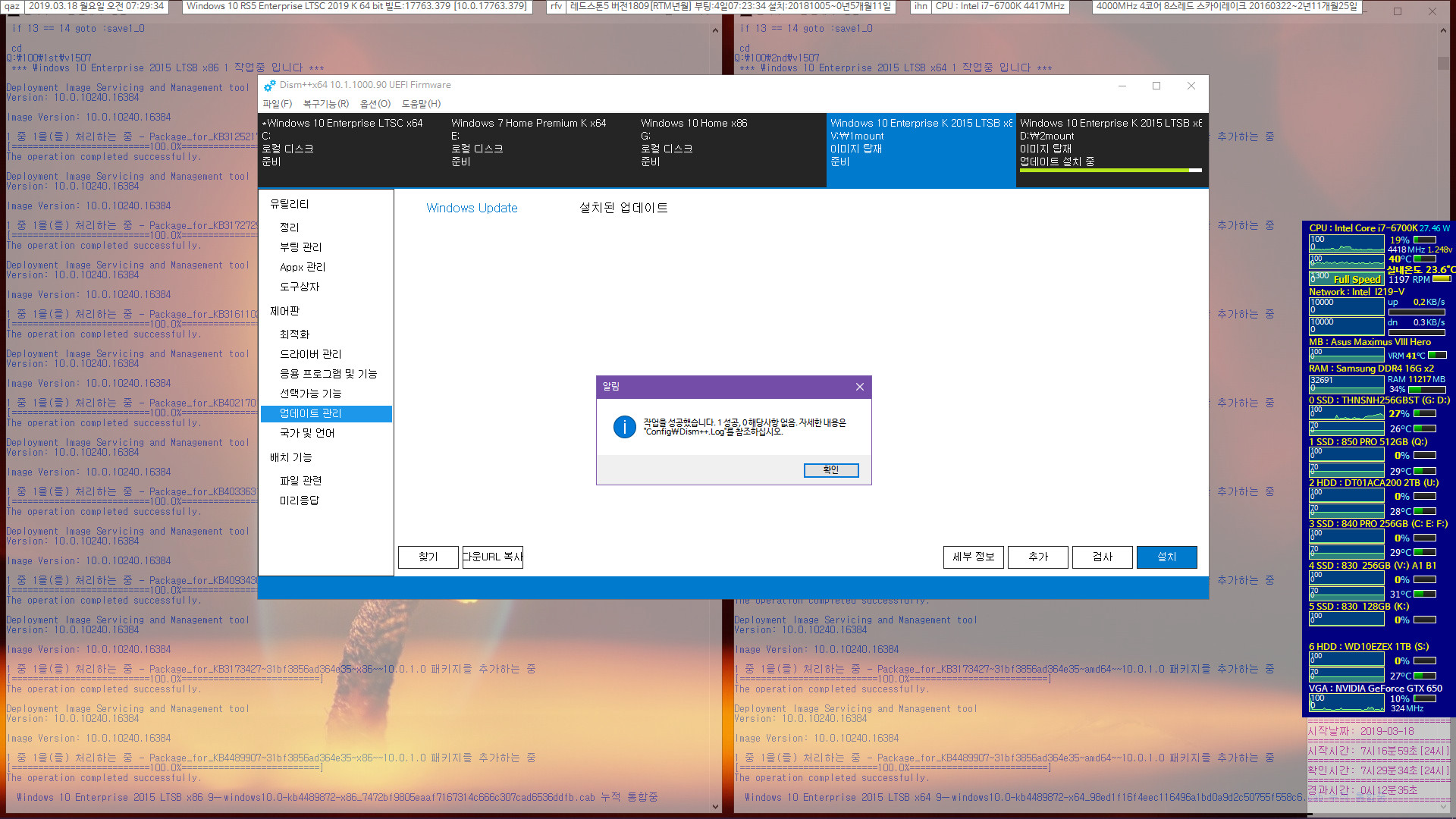Click the blue 설치 button

click(x=1167, y=557)
